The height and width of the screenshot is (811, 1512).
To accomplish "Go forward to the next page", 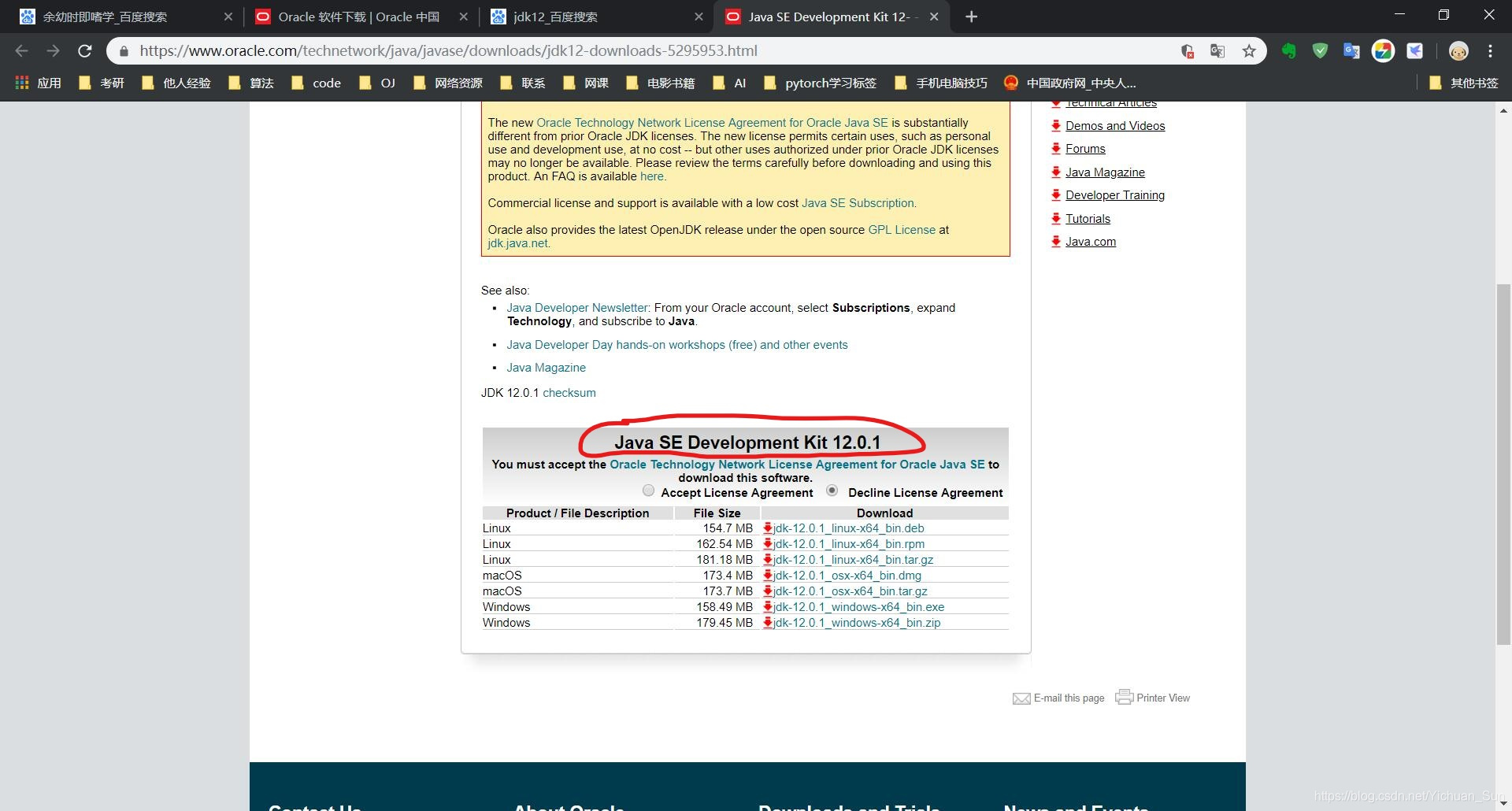I will (x=53, y=51).
